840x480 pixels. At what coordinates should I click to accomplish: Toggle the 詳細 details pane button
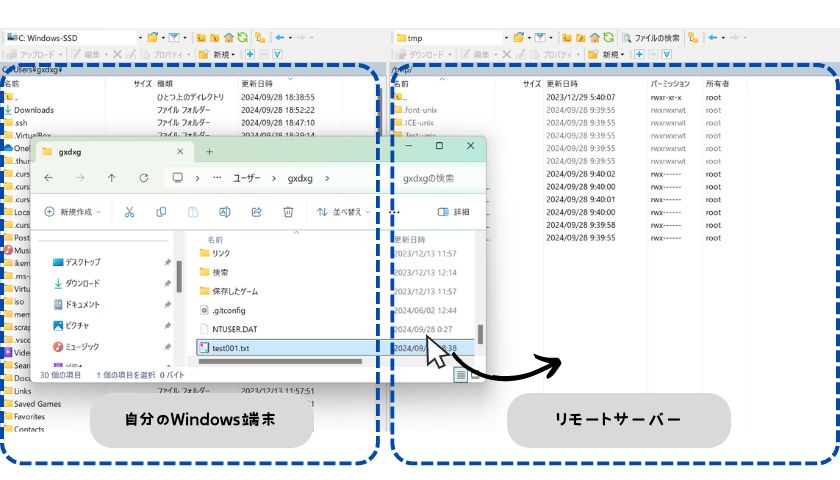[454, 212]
